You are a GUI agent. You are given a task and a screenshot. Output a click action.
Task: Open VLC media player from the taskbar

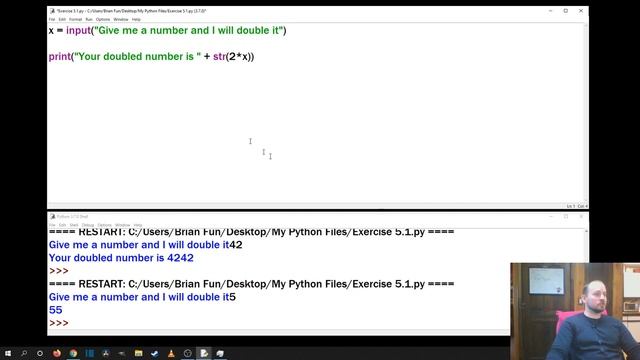[x=171, y=353]
